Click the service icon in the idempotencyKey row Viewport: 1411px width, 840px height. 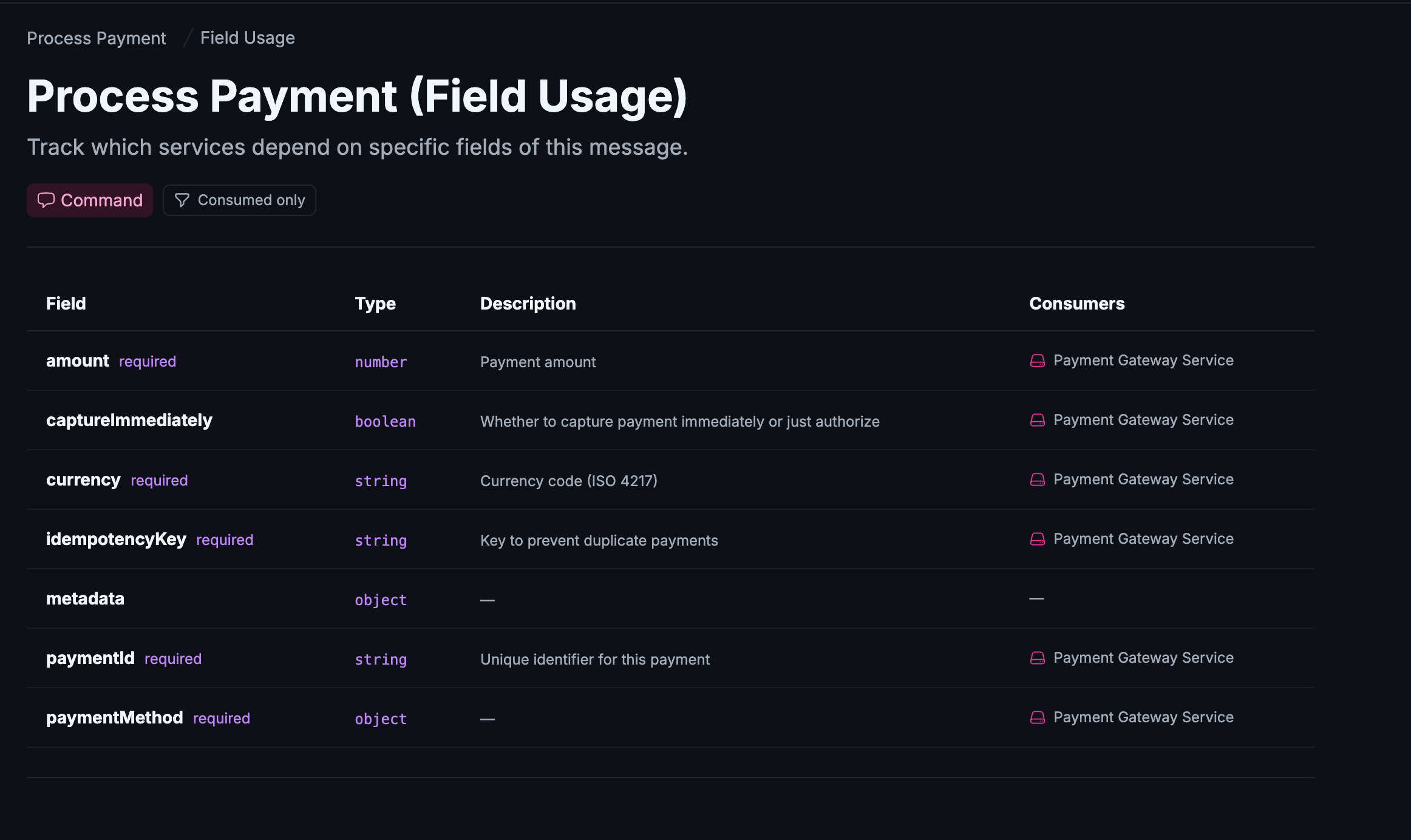tap(1037, 538)
